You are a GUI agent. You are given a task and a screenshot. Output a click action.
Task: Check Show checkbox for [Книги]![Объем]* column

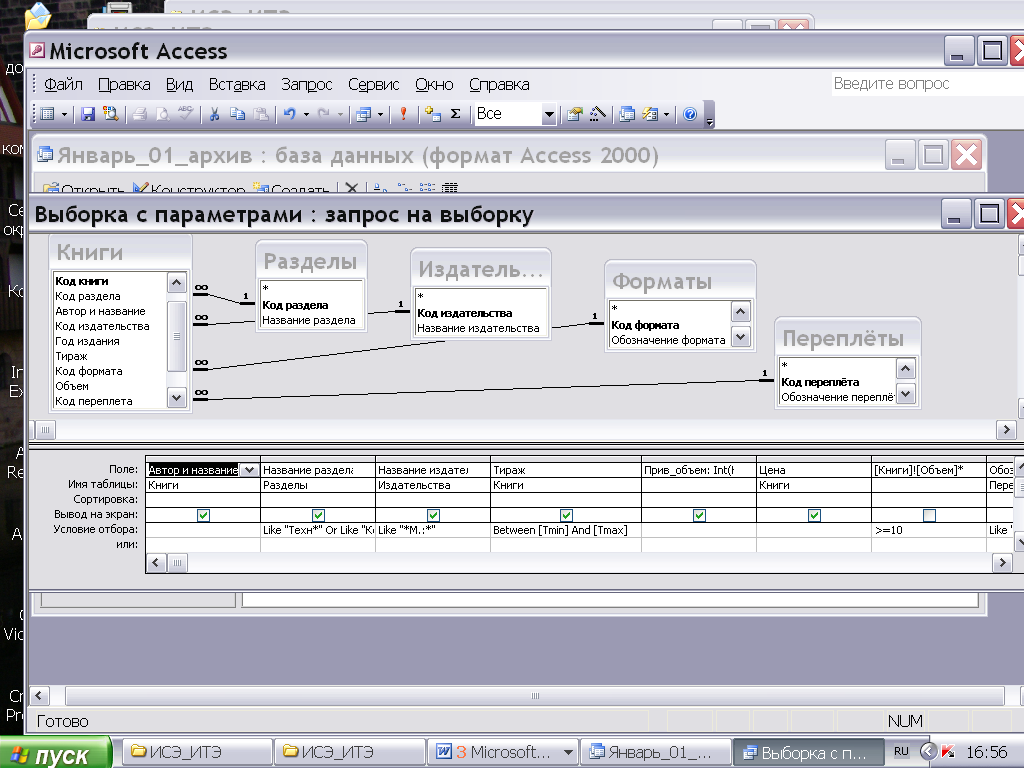pos(929,515)
